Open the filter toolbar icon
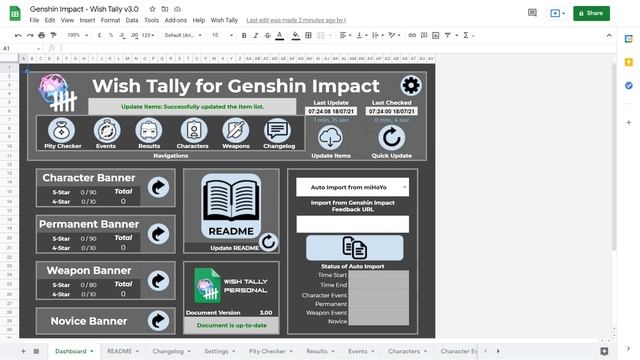 [x=448, y=36]
